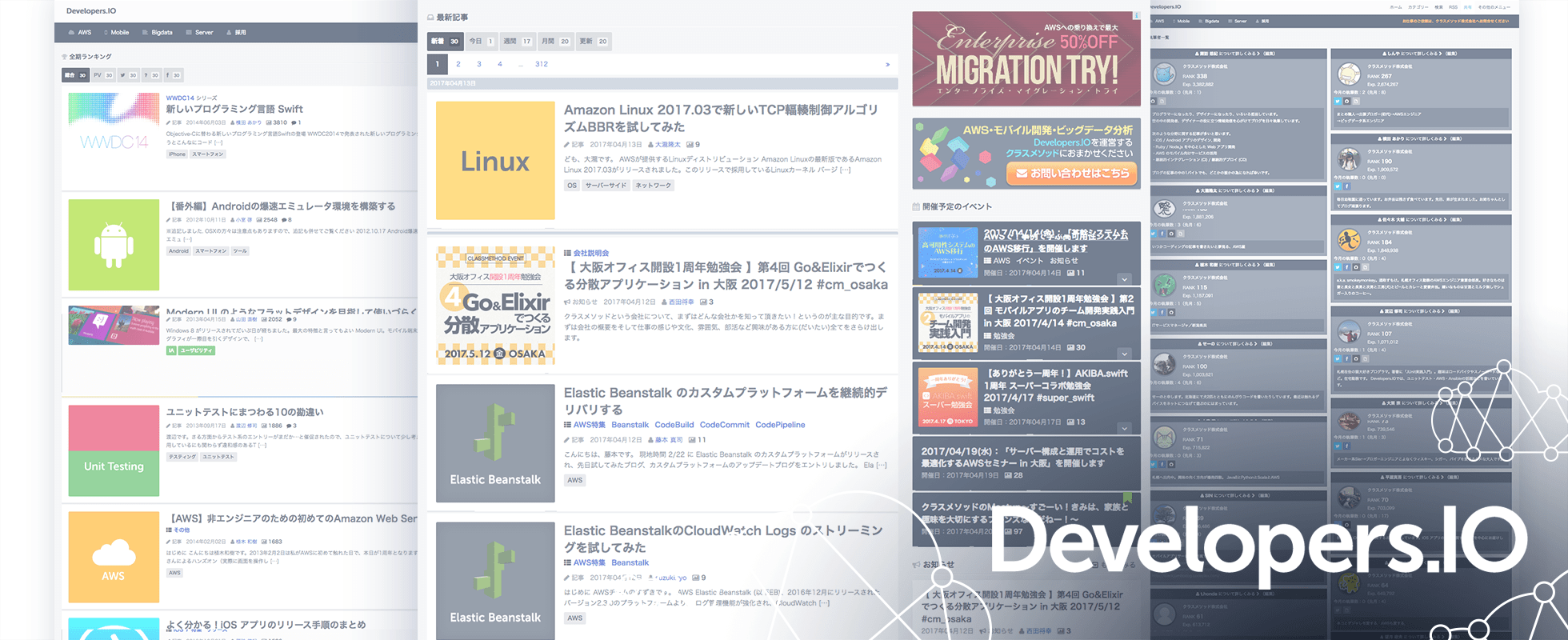This screenshot has width=1568, height=640.
Task: Jump to last page 312
Action: tap(542, 64)
